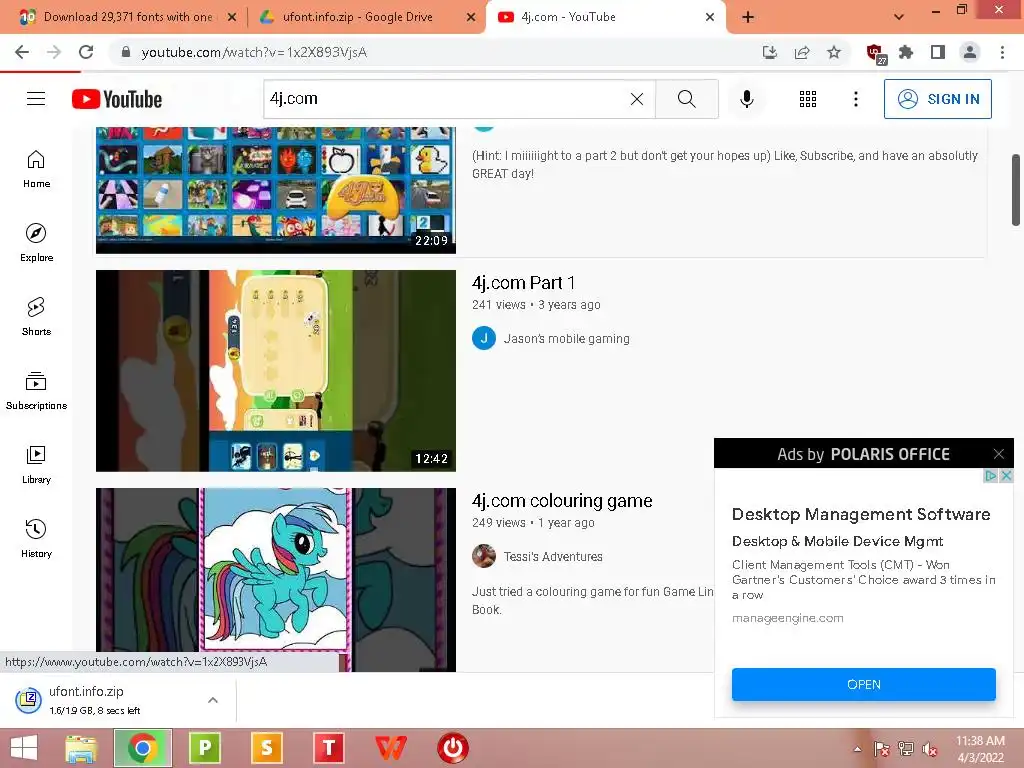Screen dimensions: 1024x768
Task: Reload the page
Action: (86, 52)
